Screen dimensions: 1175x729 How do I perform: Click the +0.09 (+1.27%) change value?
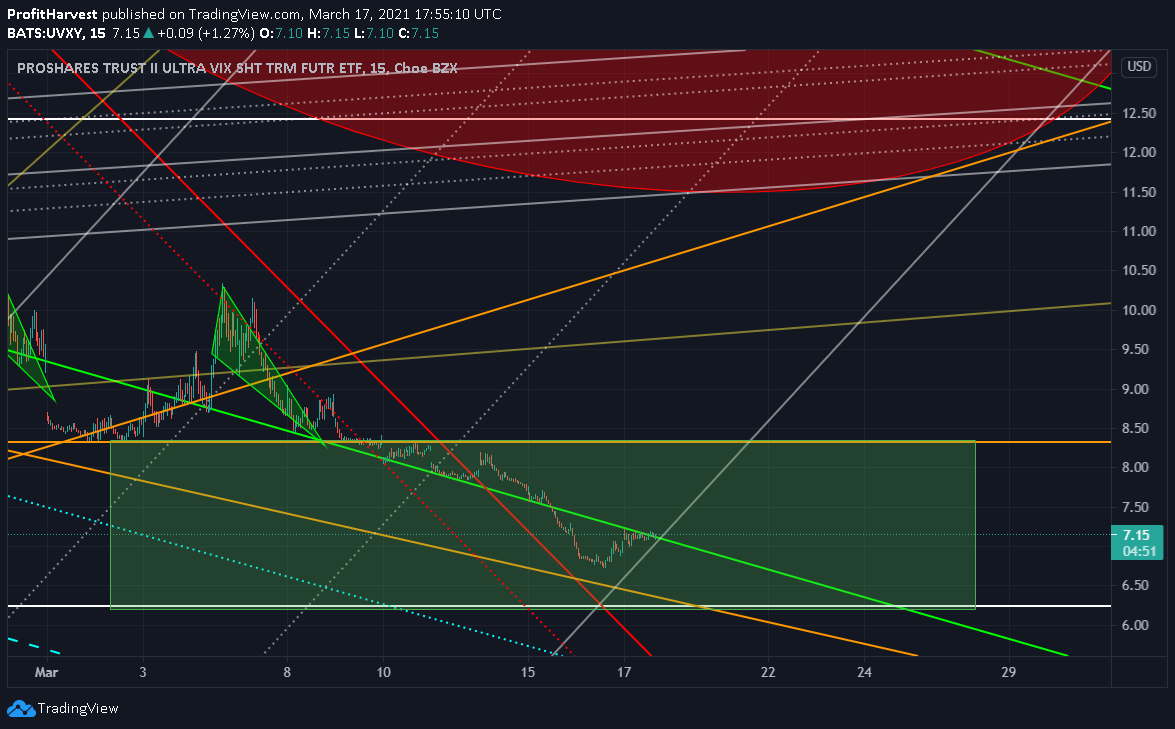pos(205,33)
